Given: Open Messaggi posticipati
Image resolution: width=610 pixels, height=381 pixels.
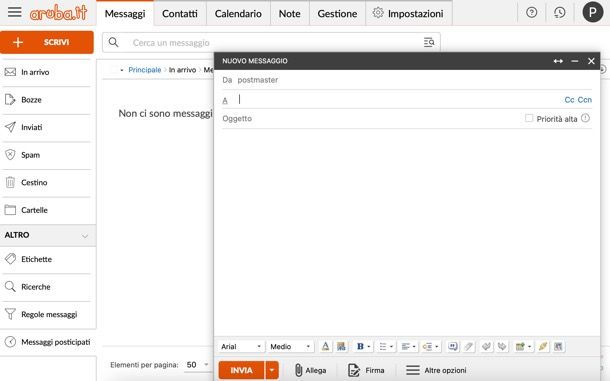Looking at the screenshot, I should coord(47,342).
